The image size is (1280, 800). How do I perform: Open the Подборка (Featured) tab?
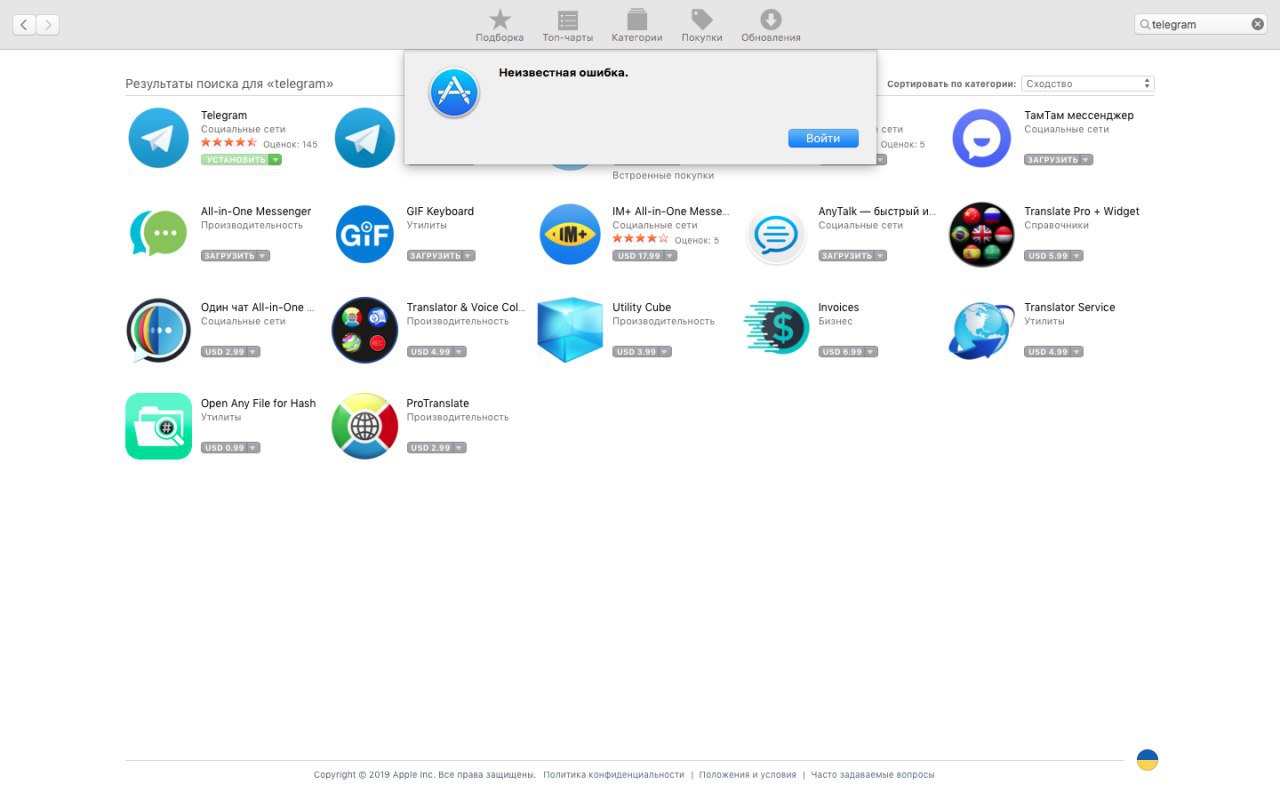click(x=499, y=26)
